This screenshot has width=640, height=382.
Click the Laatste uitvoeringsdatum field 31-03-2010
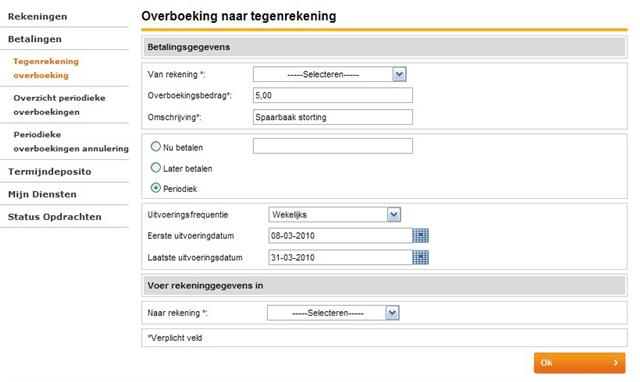[x=340, y=258]
